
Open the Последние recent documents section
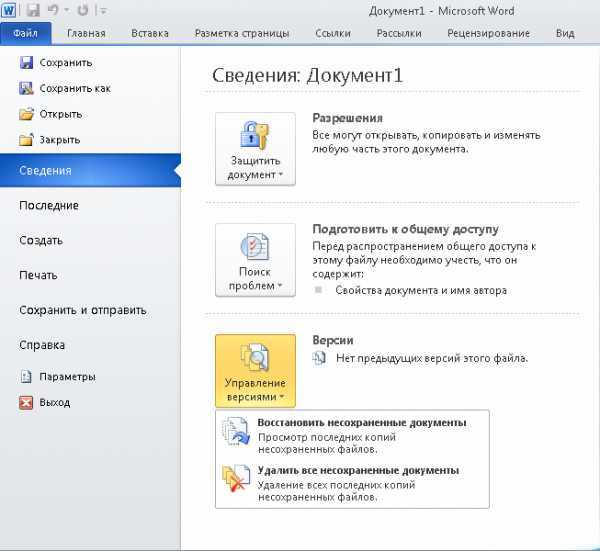49,205
